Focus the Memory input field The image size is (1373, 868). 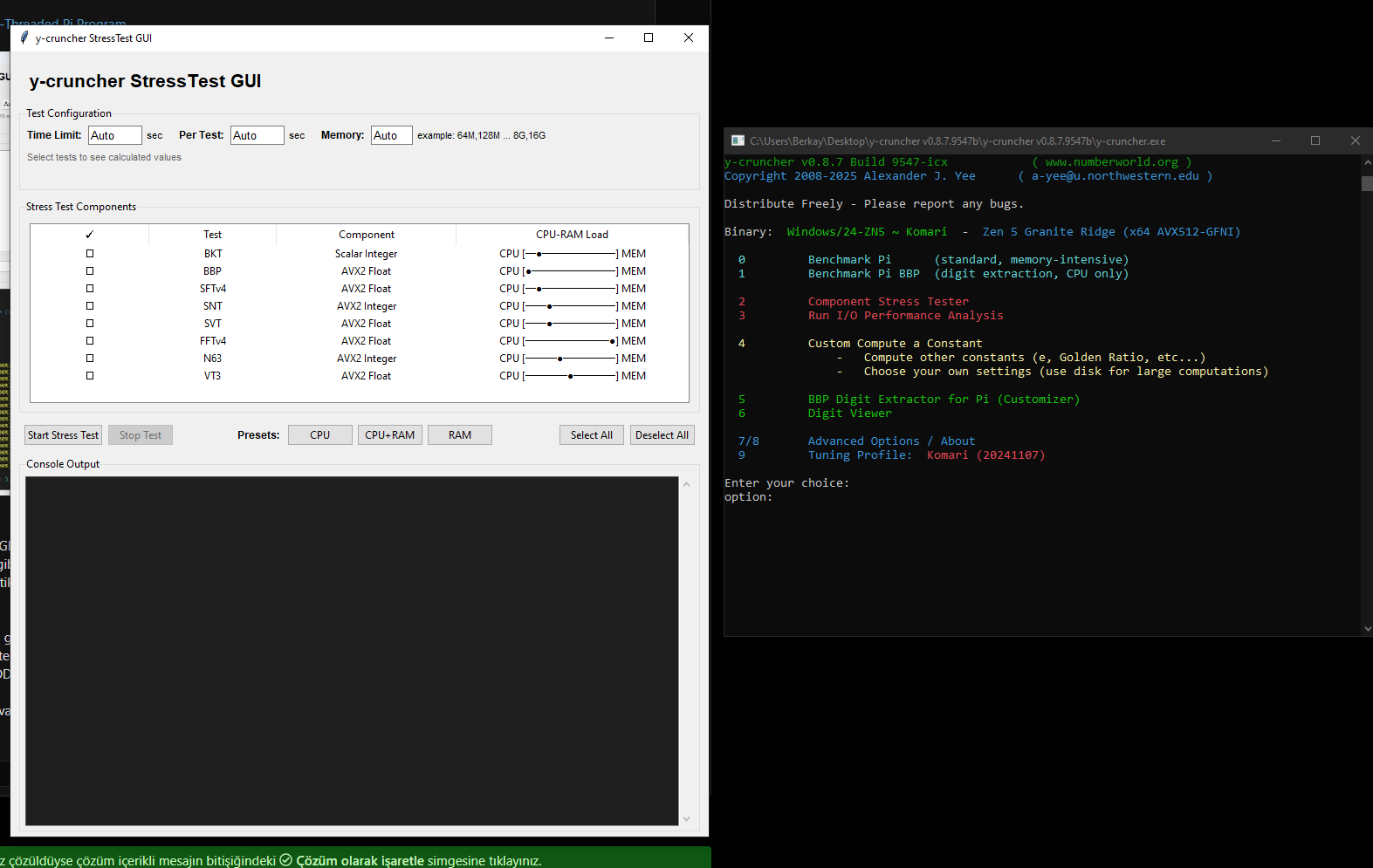pos(392,135)
